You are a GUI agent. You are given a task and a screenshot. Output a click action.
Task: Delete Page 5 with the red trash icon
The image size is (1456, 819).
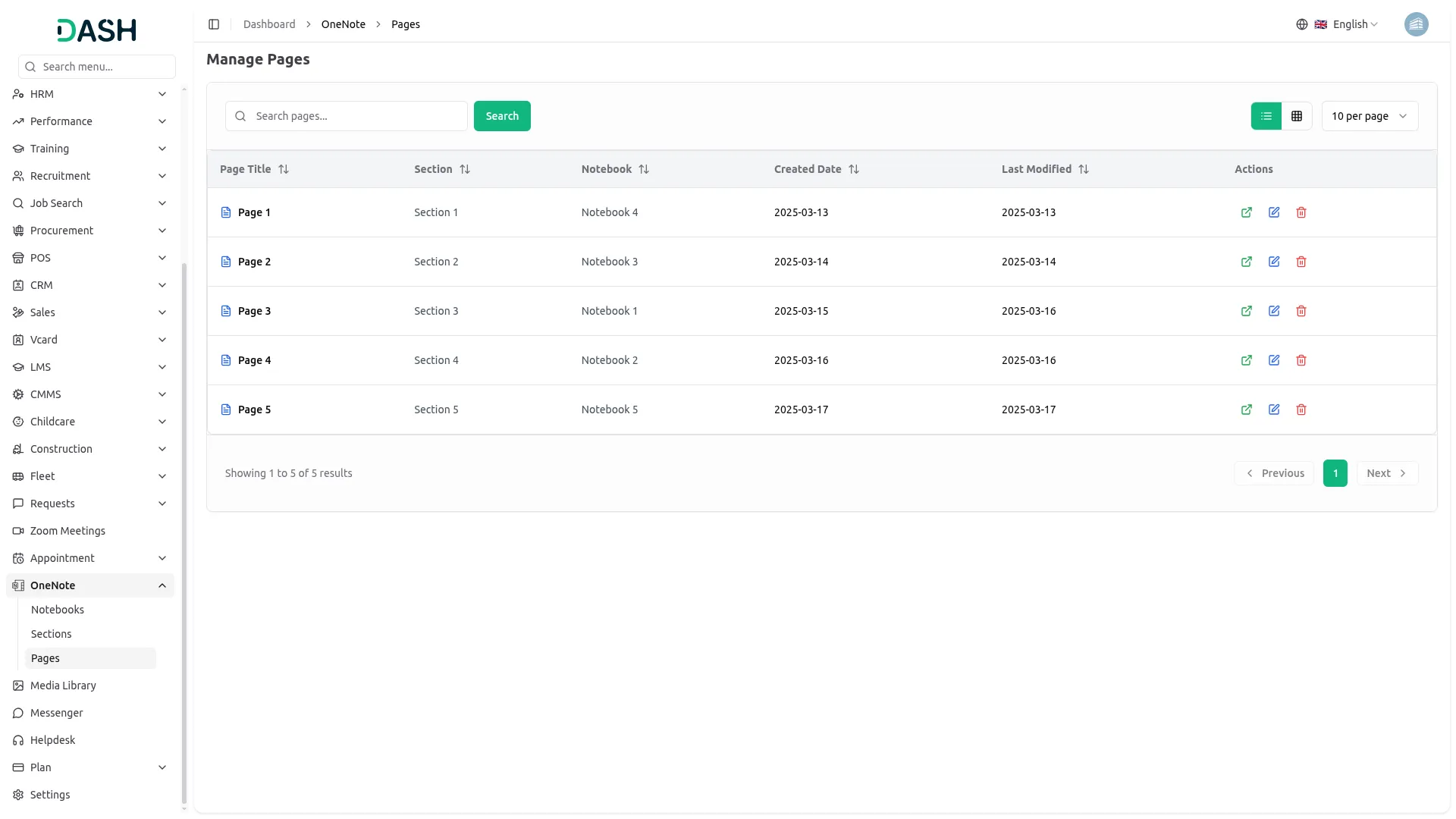click(1301, 409)
